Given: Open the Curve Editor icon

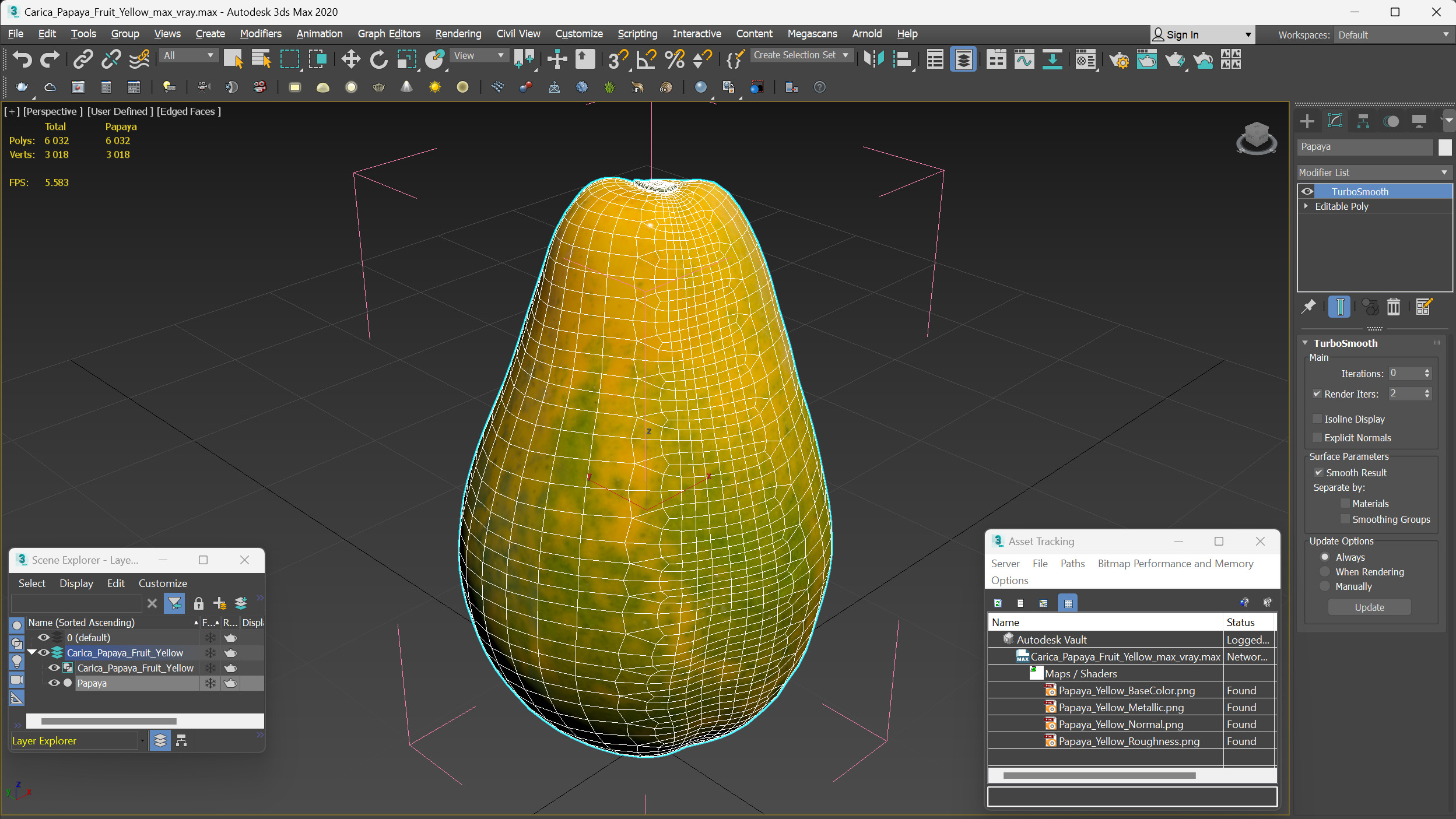Looking at the screenshot, I should (x=1024, y=59).
